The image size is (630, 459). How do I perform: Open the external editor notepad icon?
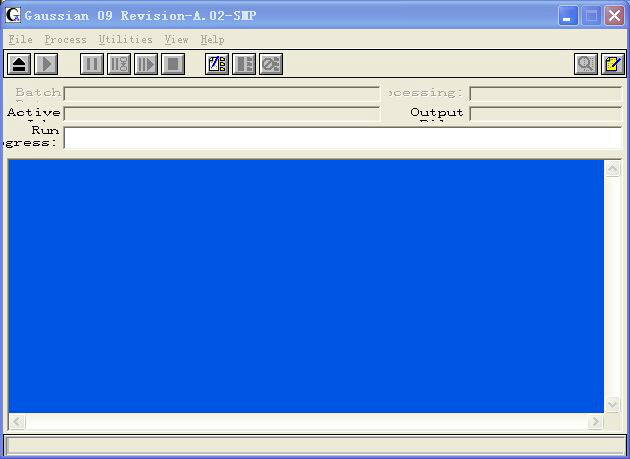(613, 64)
